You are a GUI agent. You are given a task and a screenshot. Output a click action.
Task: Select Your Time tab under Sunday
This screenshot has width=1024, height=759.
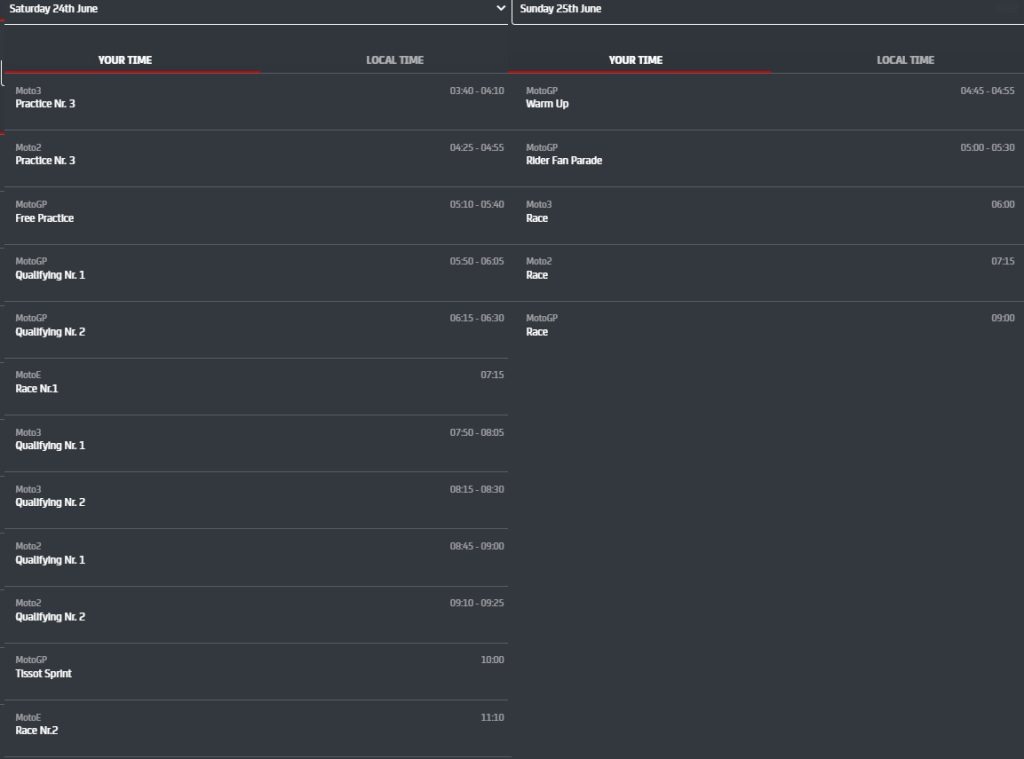point(635,60)
